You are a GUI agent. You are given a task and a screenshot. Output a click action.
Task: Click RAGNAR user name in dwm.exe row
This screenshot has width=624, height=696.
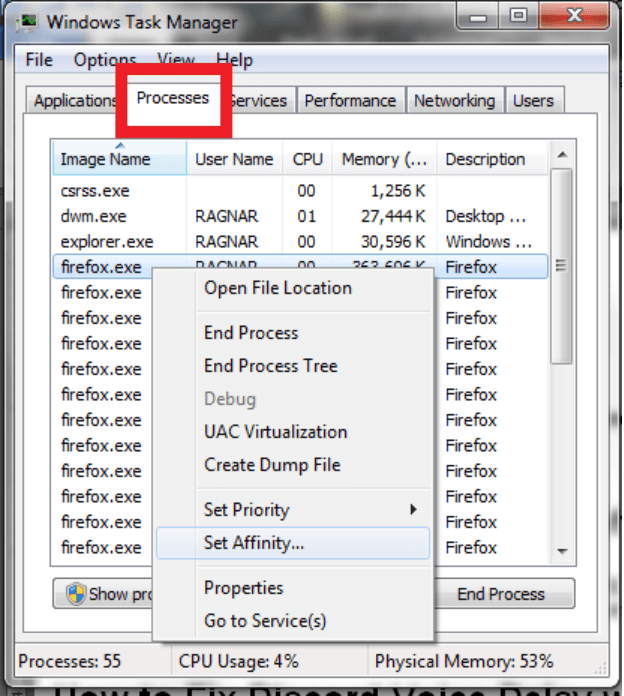(x=226, y=216)
